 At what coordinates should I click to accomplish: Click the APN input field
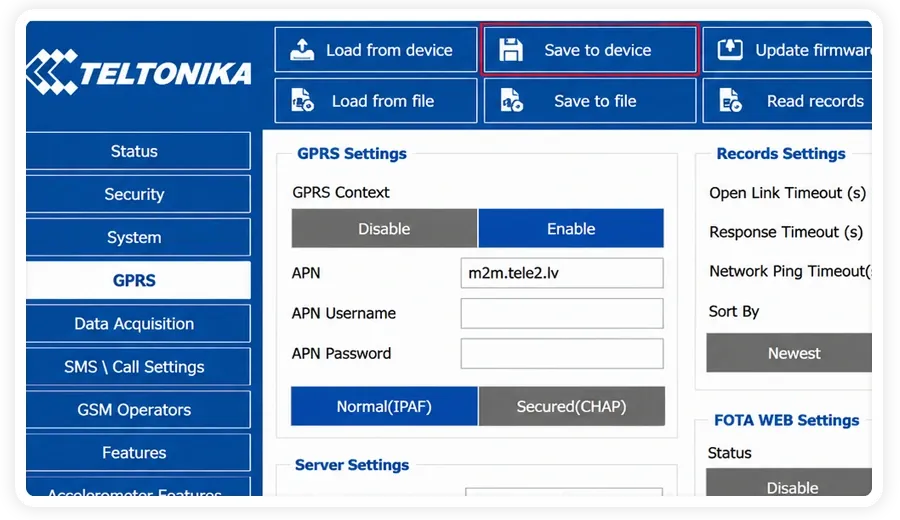coord(562,273)
